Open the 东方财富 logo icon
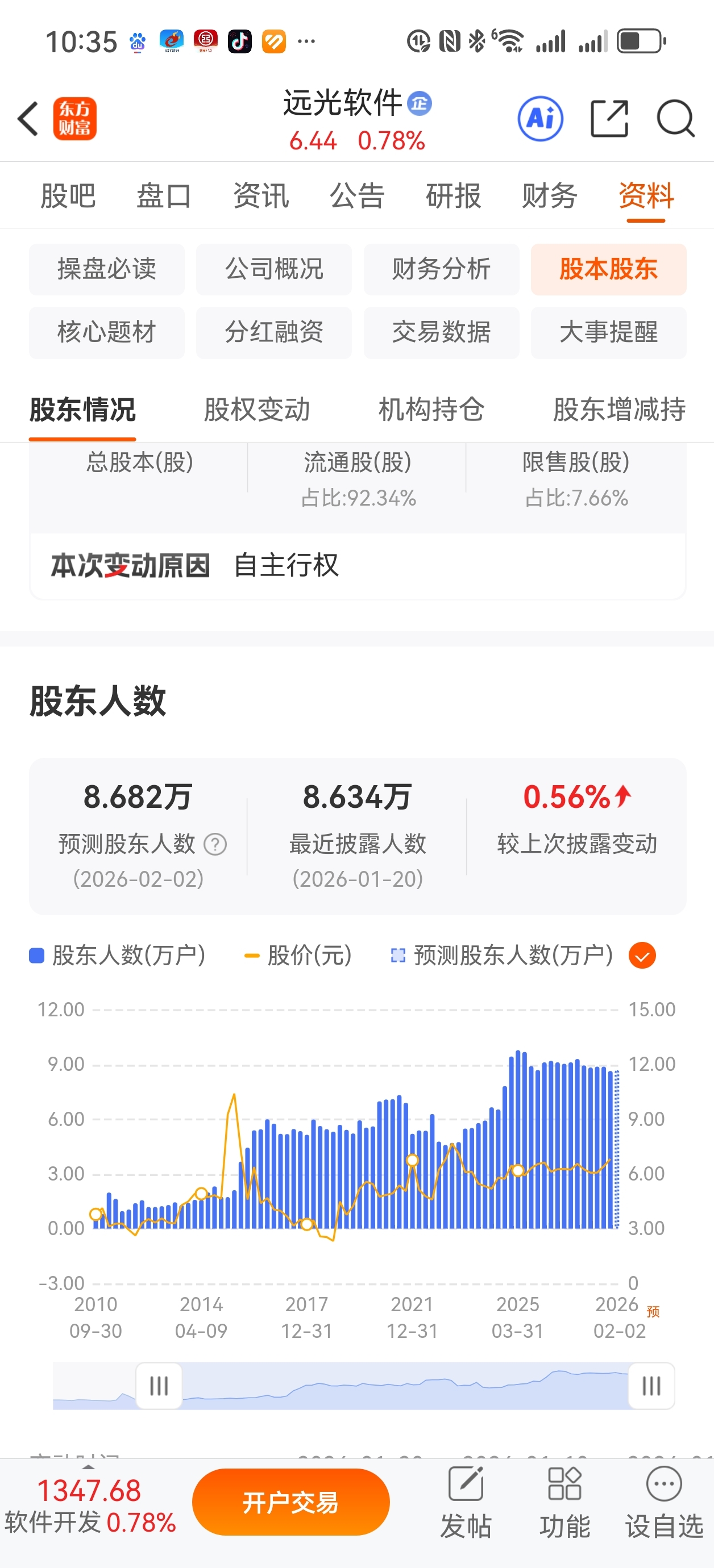 tap(74, 118)
